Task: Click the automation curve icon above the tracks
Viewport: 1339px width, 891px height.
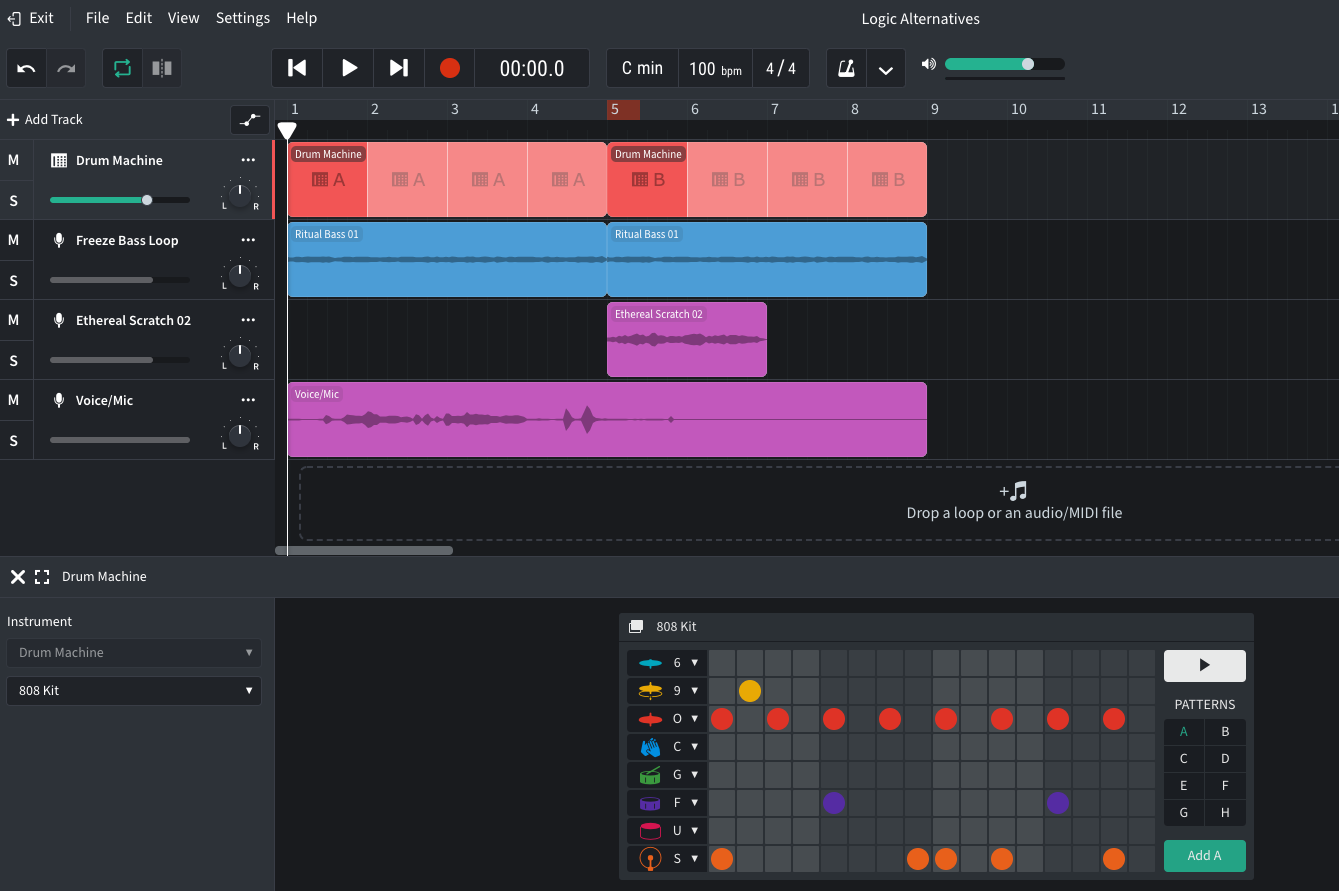Action: [x=249, y=119]
